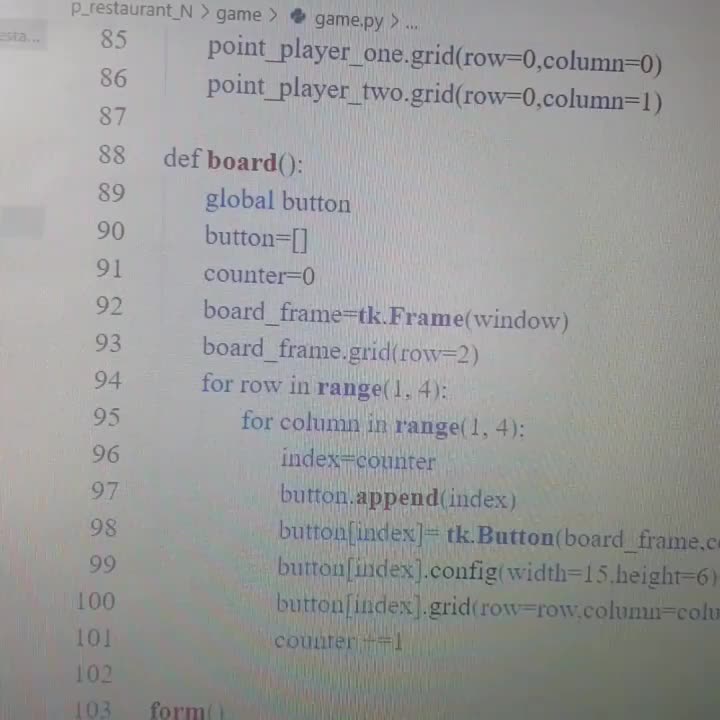The image size is (720, 720).
Task: Click on 'form()' call on line 103
Action: tap(186, 710)
